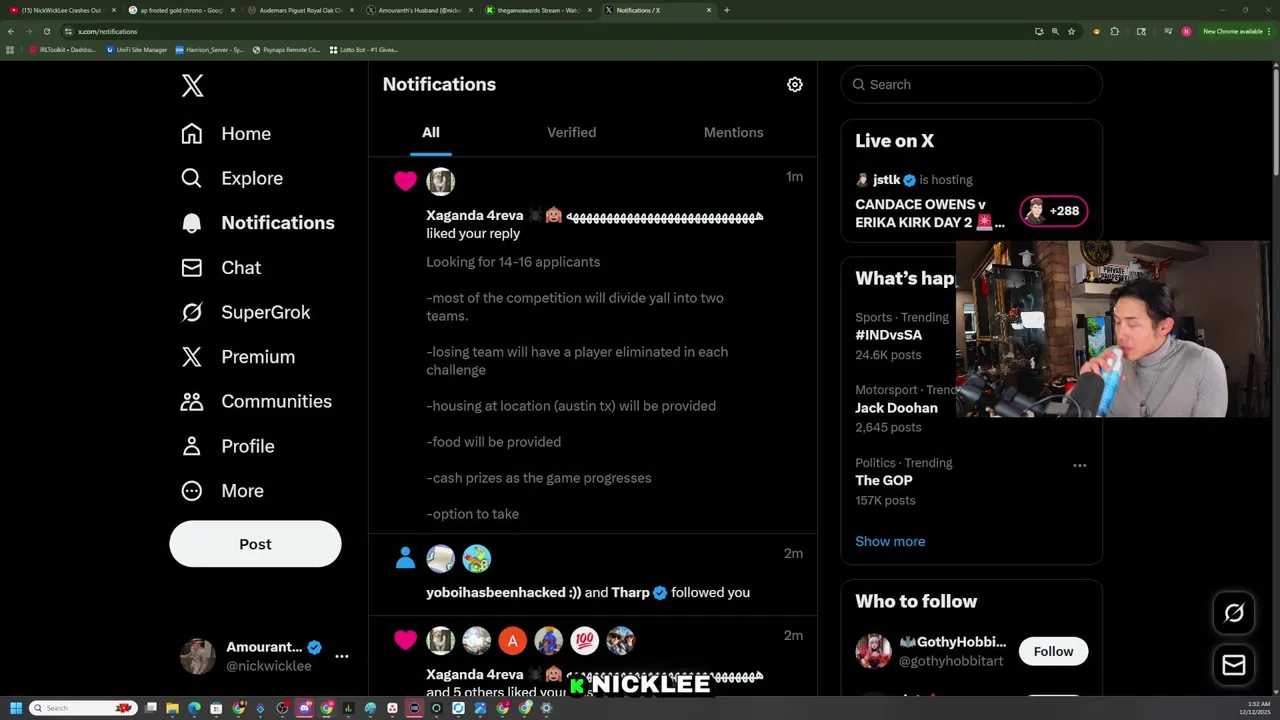Open UniFi Site Manager bookmark
The image size is (1280, 720).
click(137, 49)
